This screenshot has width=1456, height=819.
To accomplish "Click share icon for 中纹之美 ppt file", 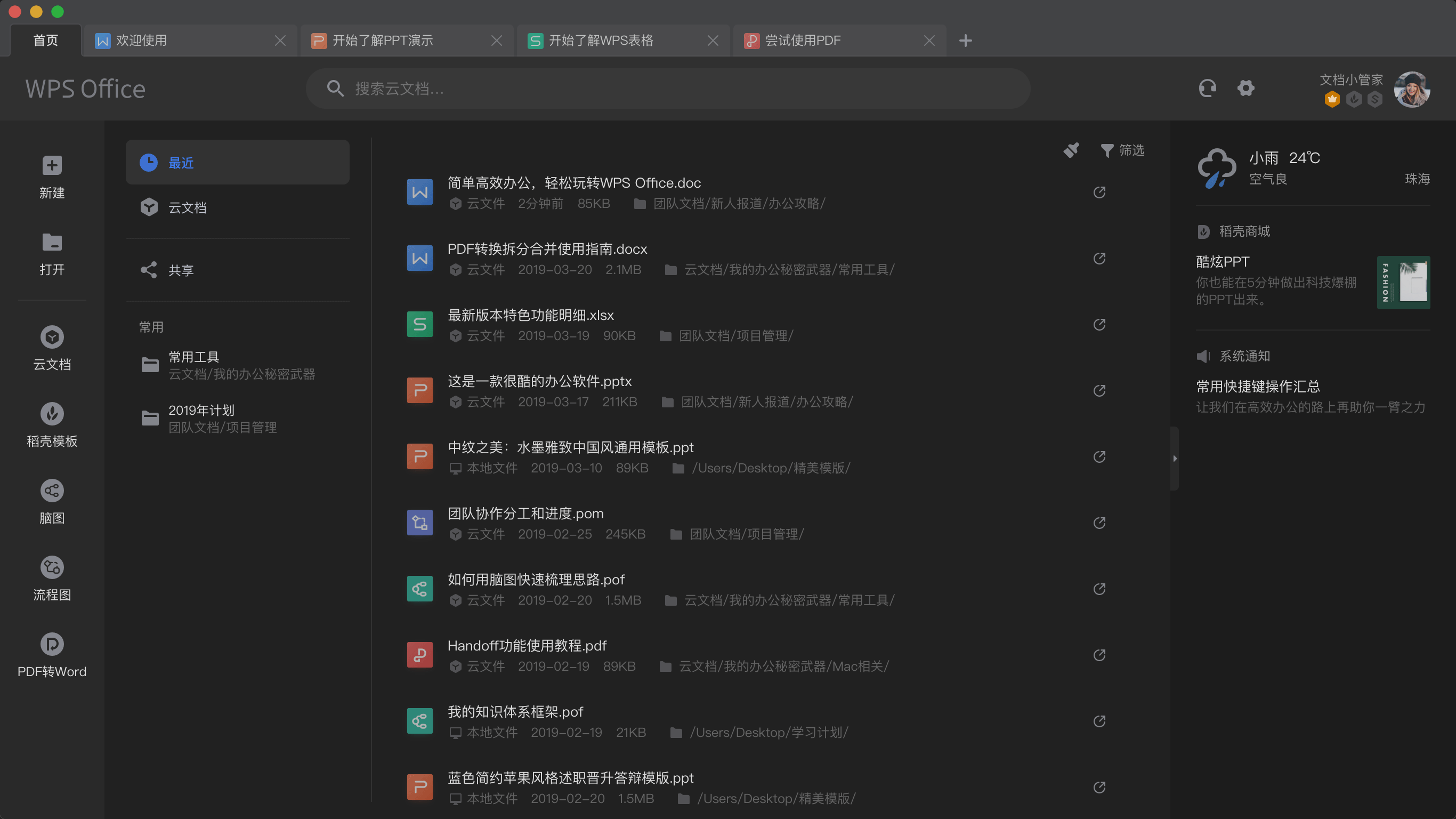I will (x=1099, y=457).
